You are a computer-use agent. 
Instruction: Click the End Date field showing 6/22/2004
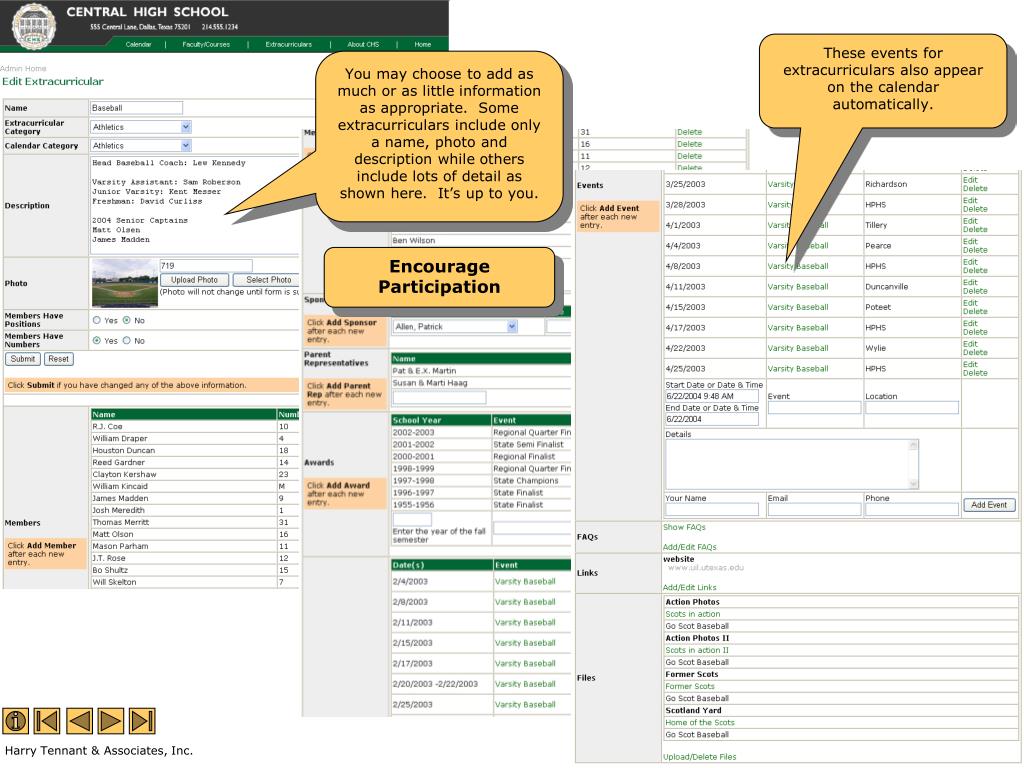(x=712, y=419)
